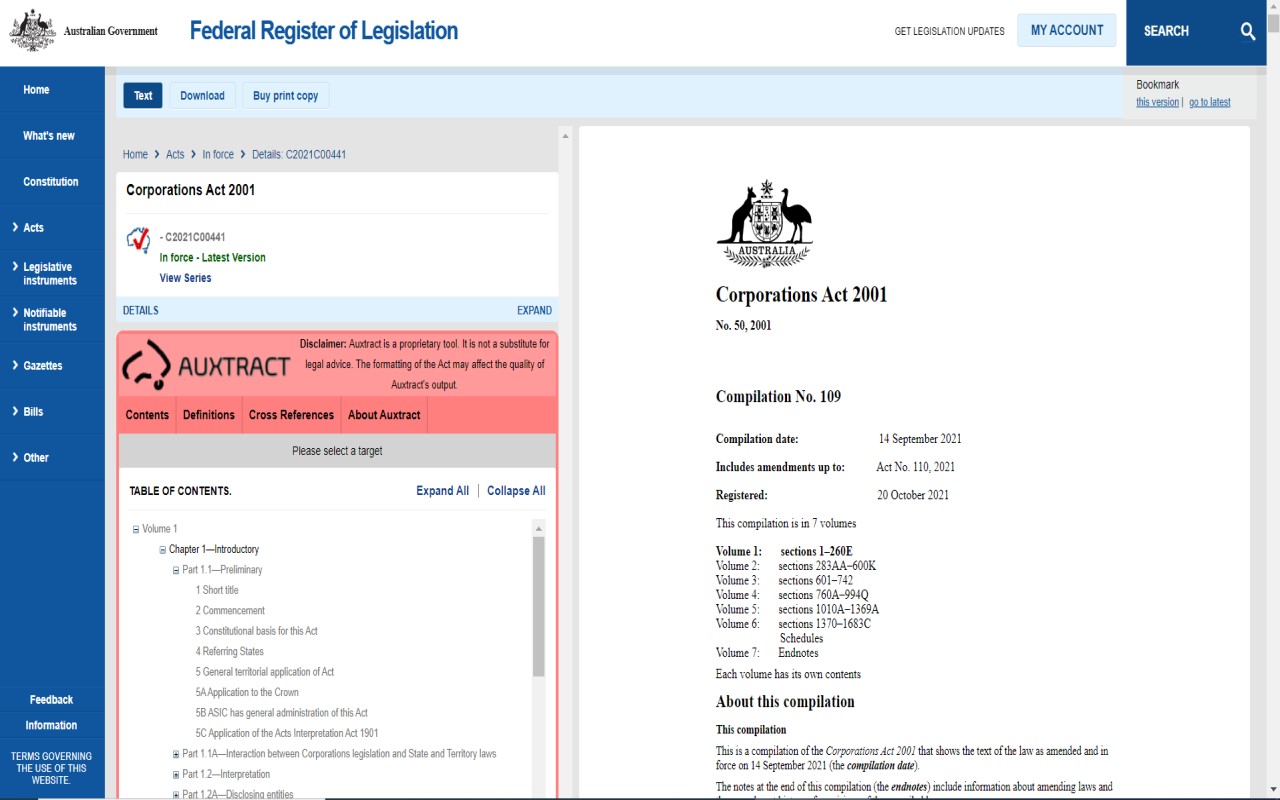This screenshot has width=1280, height=800.
Task: Click the Information link in sidebar
Action: [x=51, y=726]
